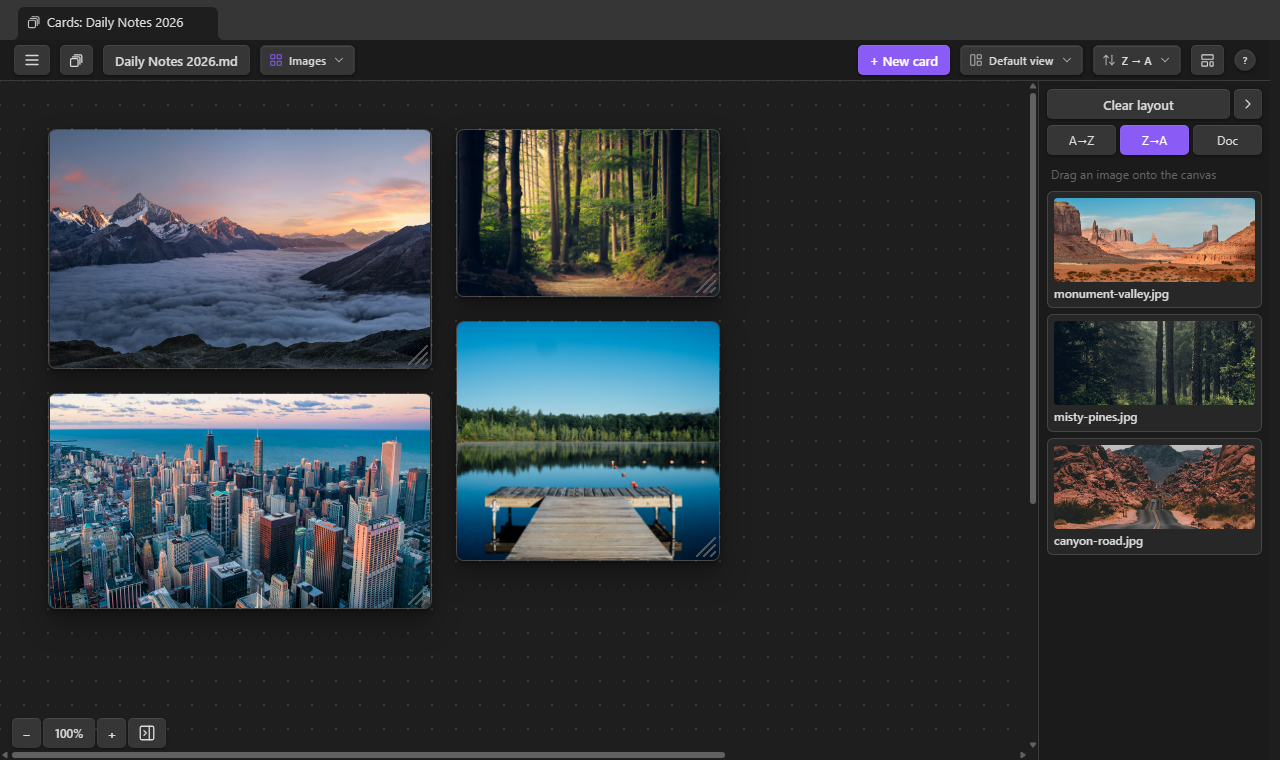
Task: Click the Clear layout button
Action: [1138, 105]
